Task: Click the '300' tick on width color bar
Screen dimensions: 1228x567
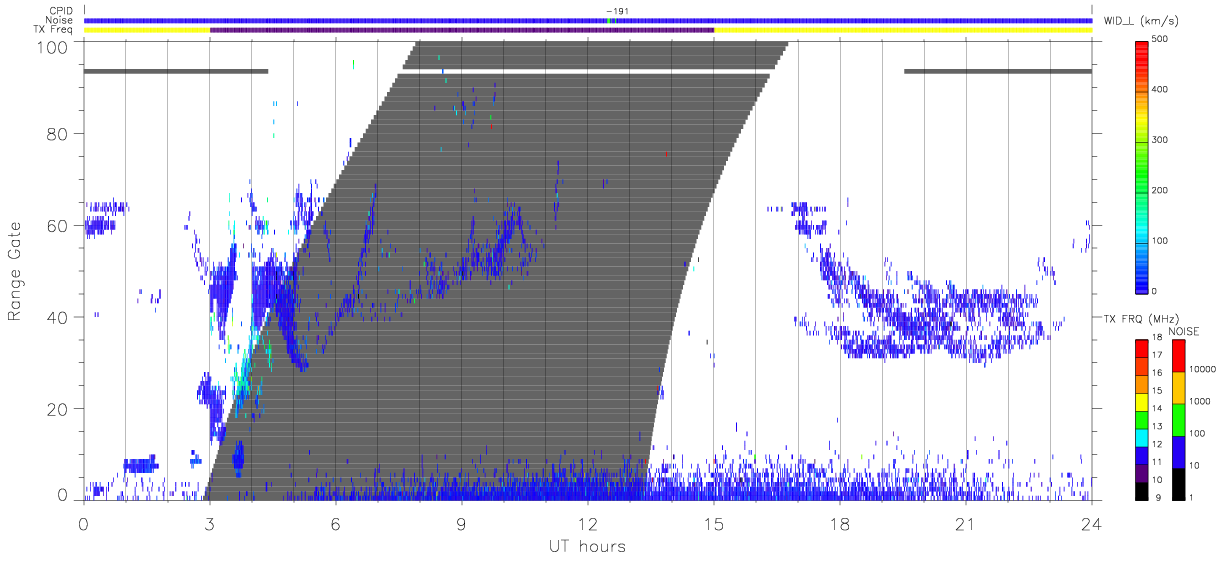Action: coord(1160,140)
